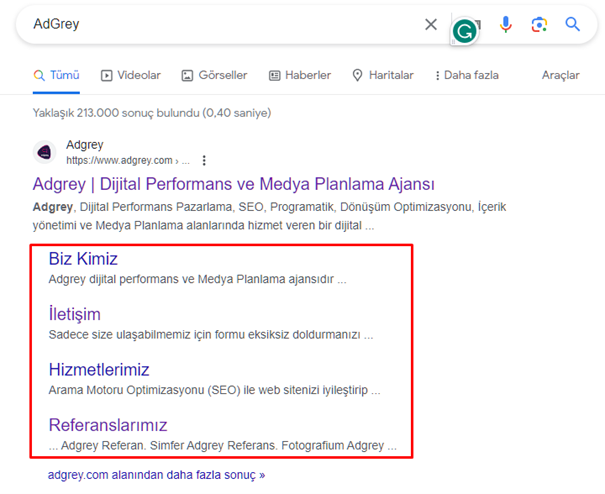Screen dimensions: 605x494
Task: Open the Referanslarımız sitelink
Action: point(108,425)
